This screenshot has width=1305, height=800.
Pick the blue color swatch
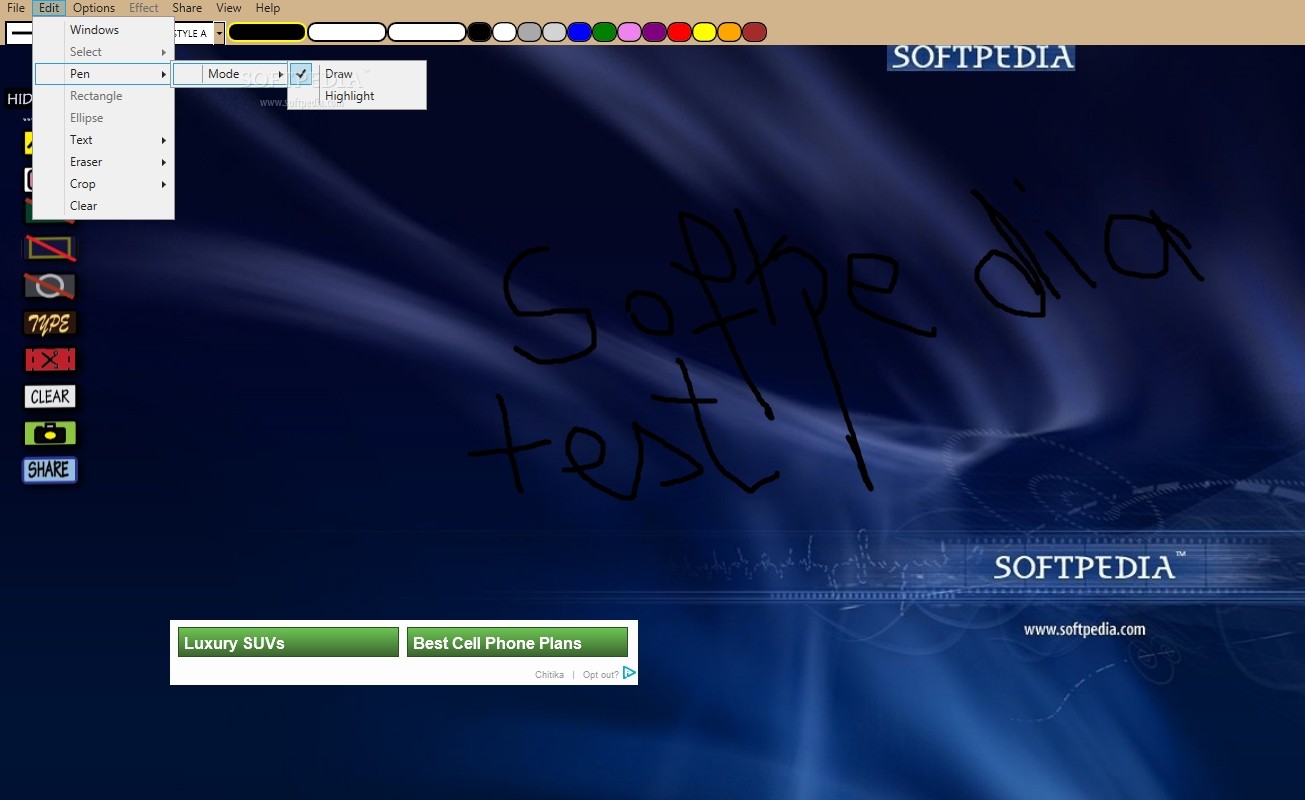click(x=580, y=32)
